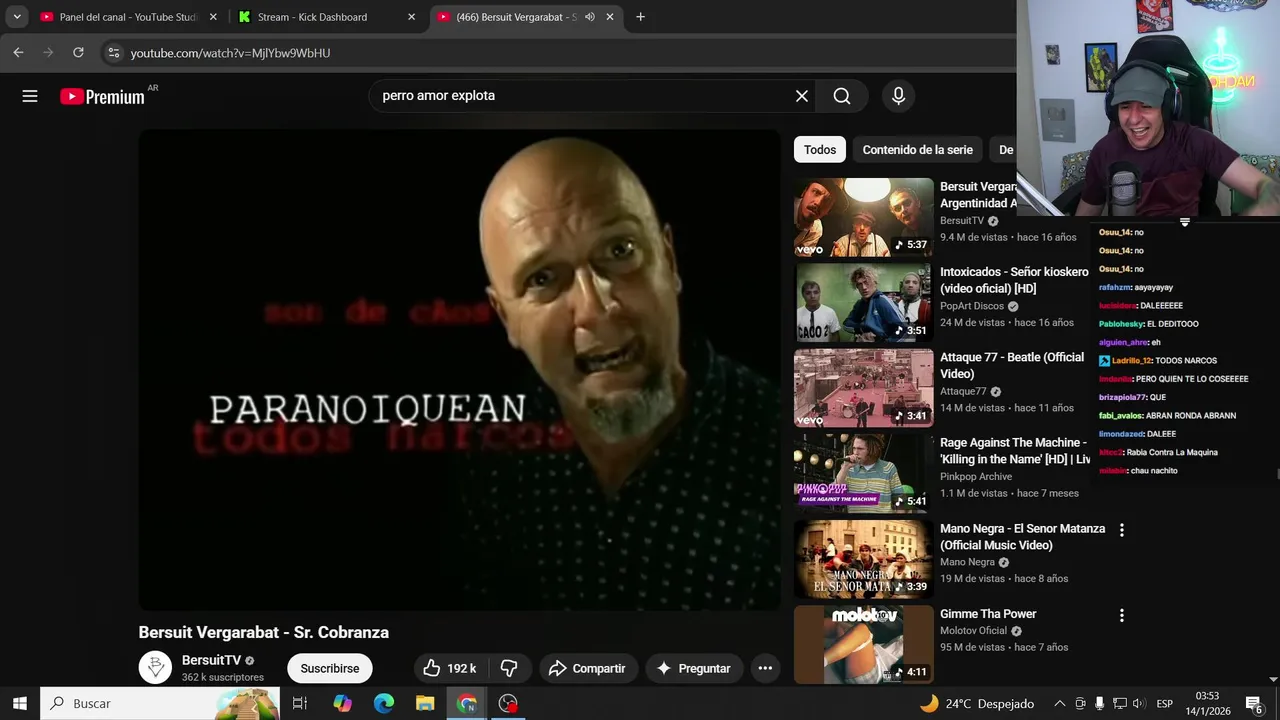Open options menu for Mano Negra video
This screenshot has width=1280, height=720.
tap(1121, 530)
